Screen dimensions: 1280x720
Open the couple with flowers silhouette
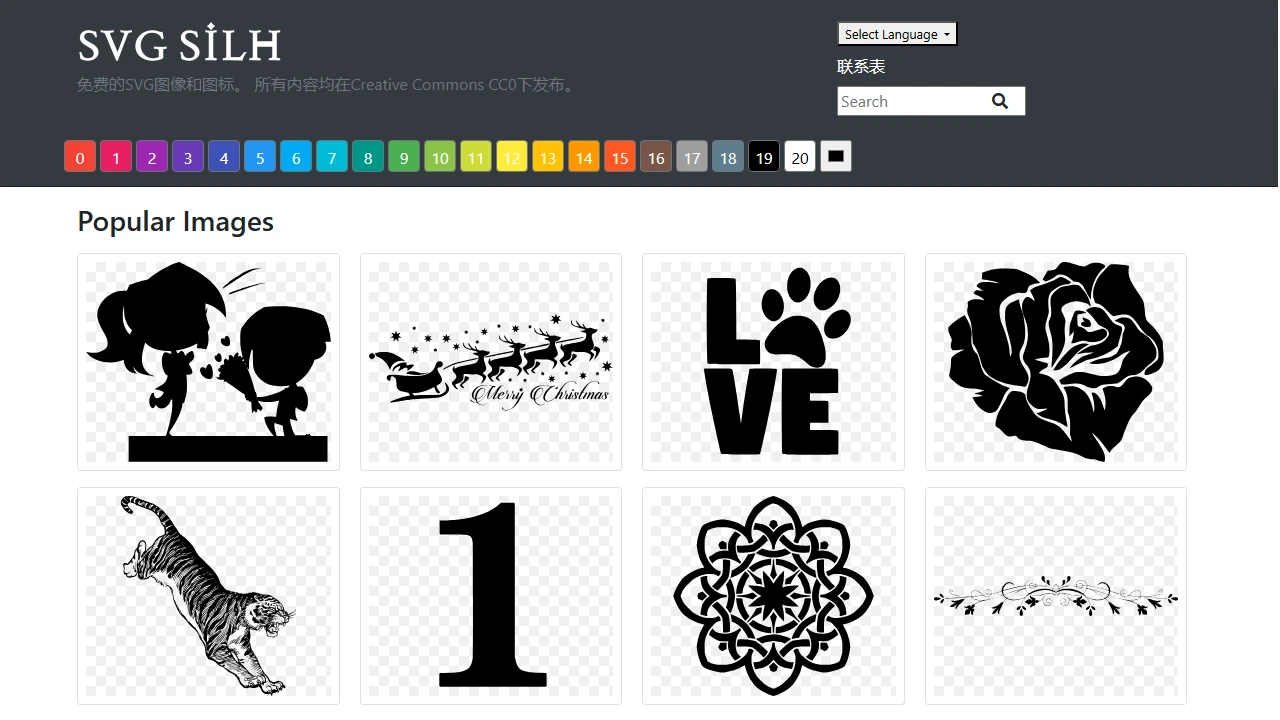click(208, 362)
